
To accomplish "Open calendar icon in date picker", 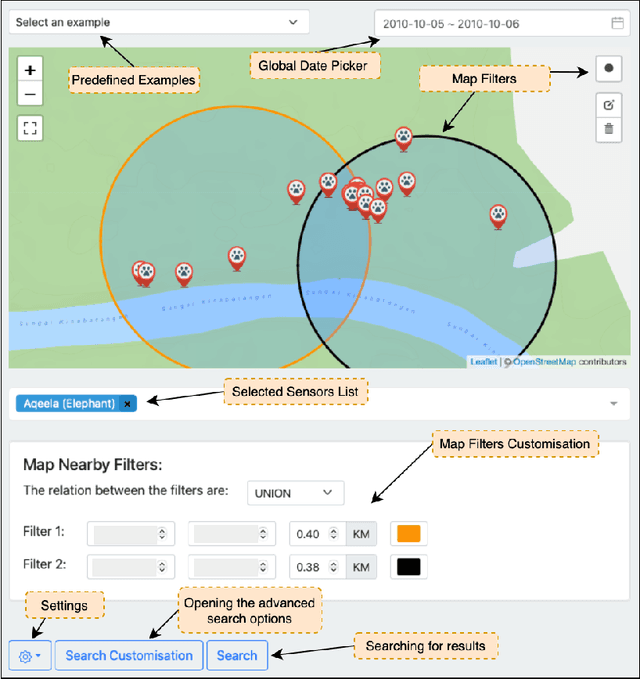I will point(618,22).
